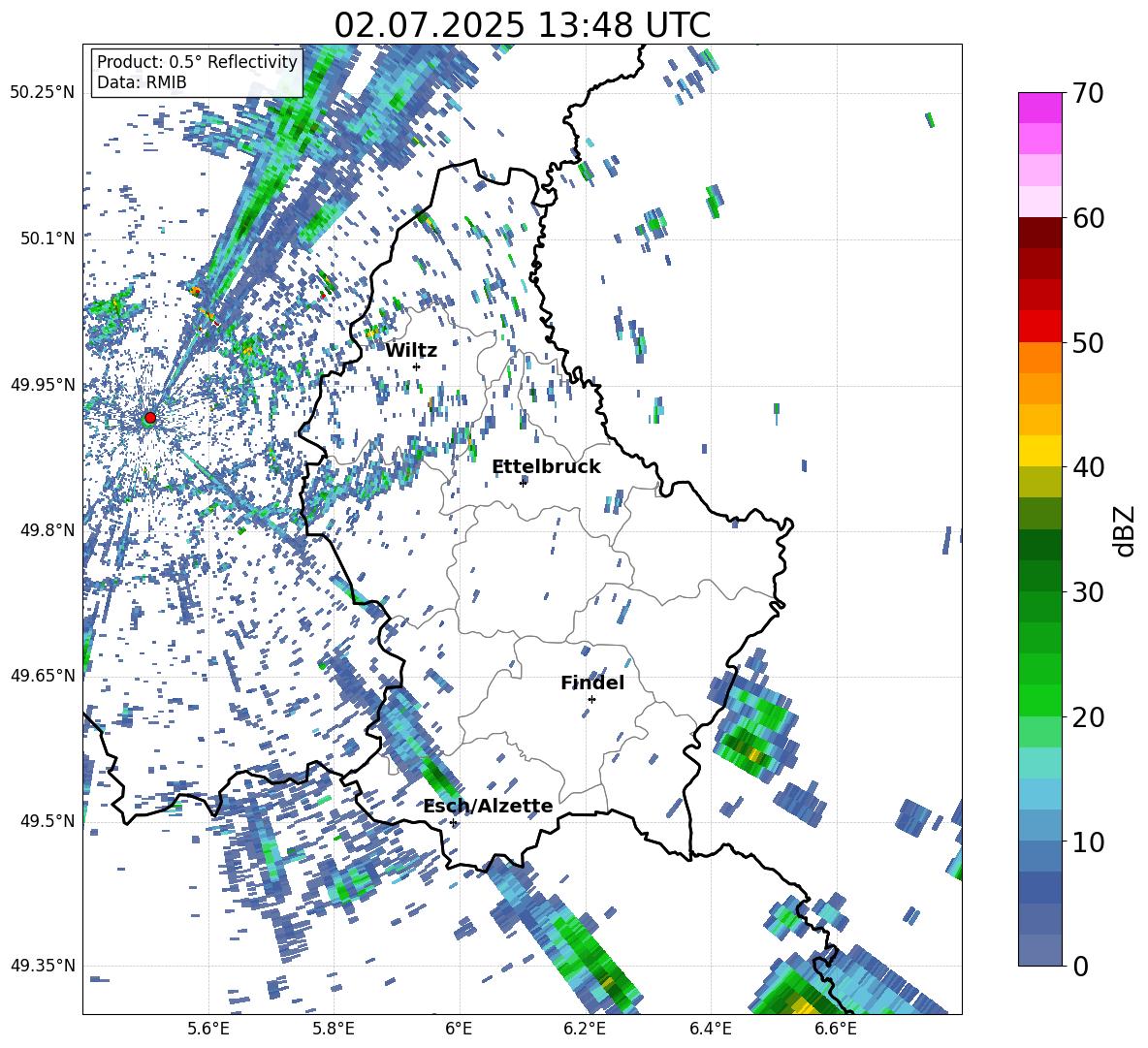
Task: Click the 20 value on colorbar
Action: [x=1087, y=717]
